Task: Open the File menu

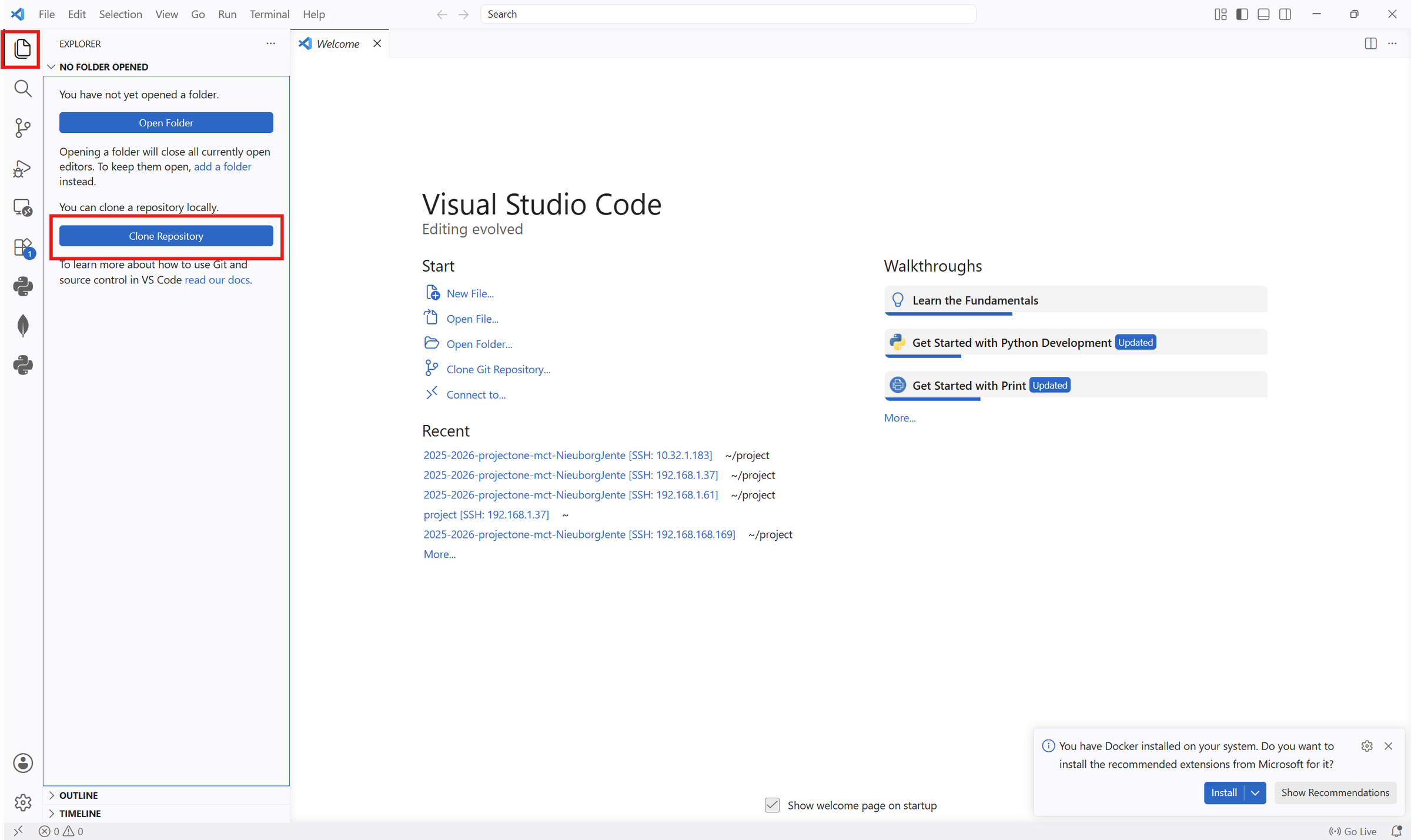Action: click(46, 14)
